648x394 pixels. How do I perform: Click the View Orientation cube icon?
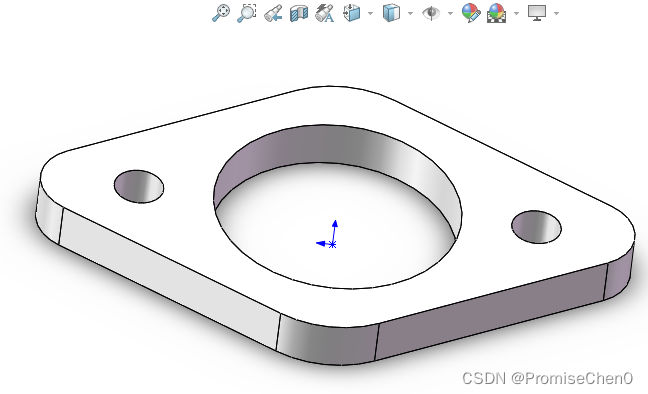pos(352,13)
